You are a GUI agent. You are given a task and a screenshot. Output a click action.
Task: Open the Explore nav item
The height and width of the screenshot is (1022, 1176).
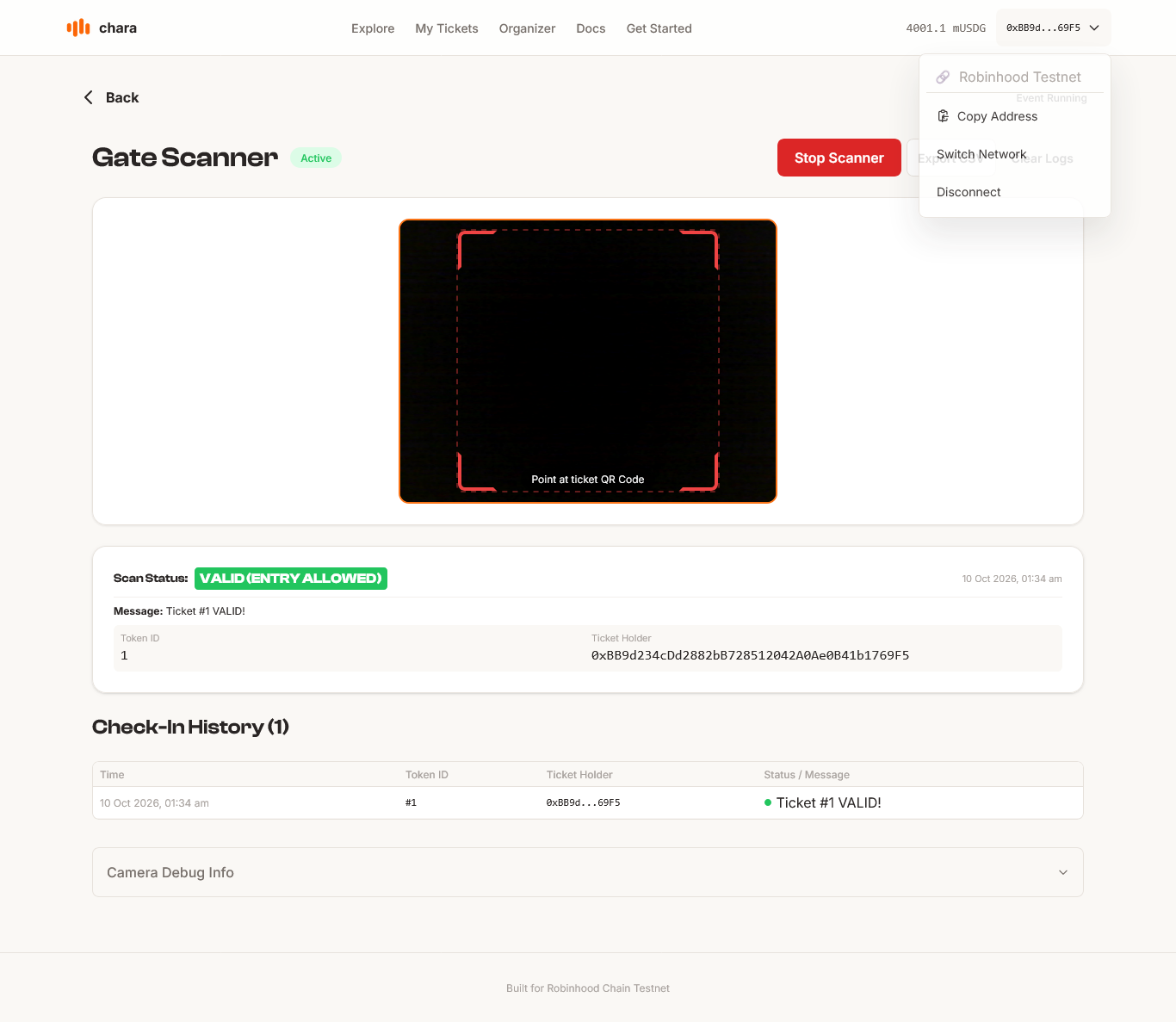[x=373, y=28]
